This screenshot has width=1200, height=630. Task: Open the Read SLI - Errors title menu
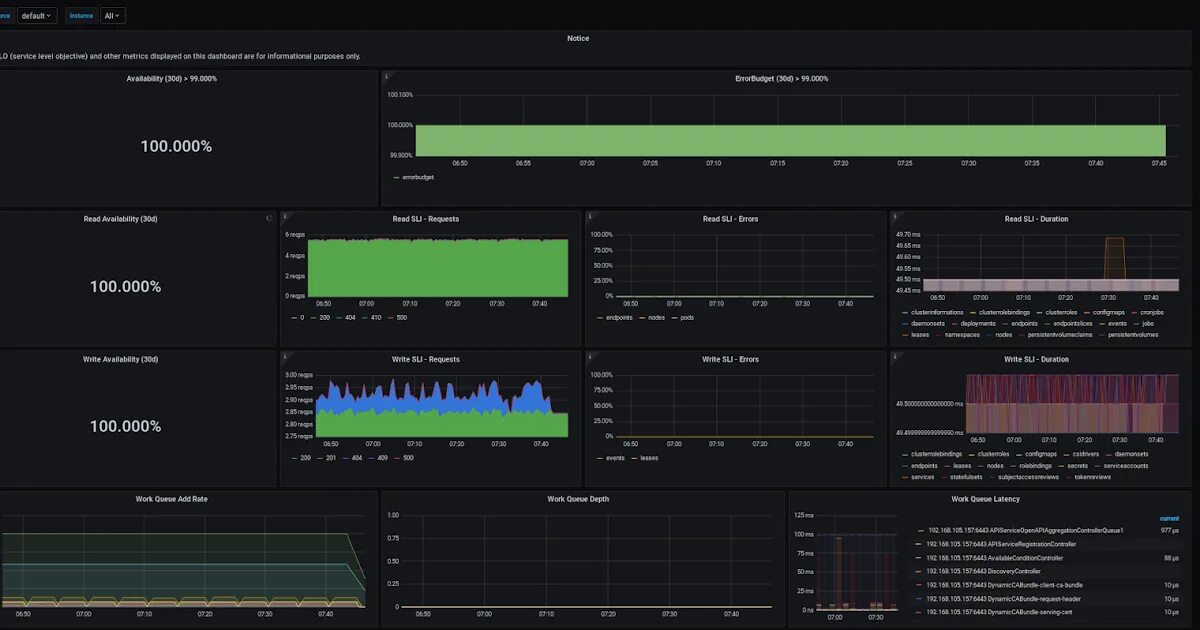[731, 218]
